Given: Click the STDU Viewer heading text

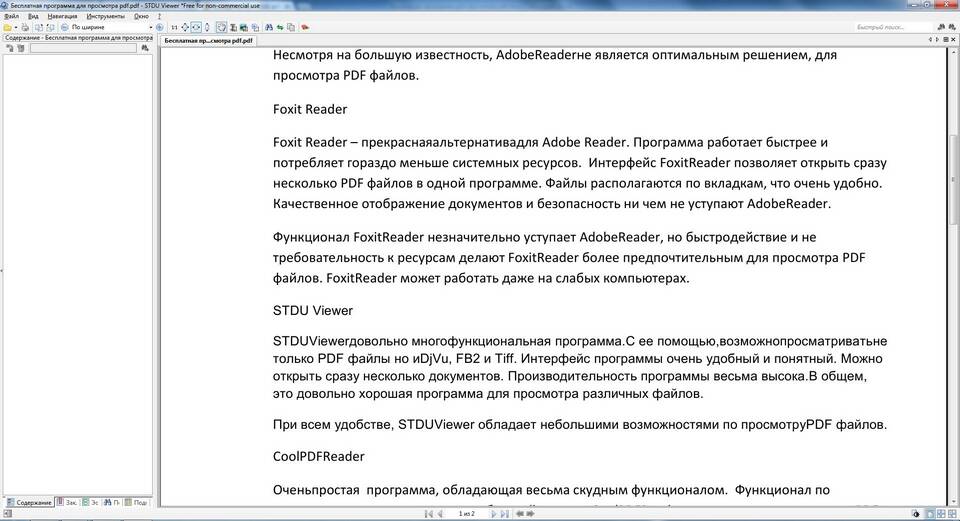Looking at the screenshot, I should coord(313,310).
